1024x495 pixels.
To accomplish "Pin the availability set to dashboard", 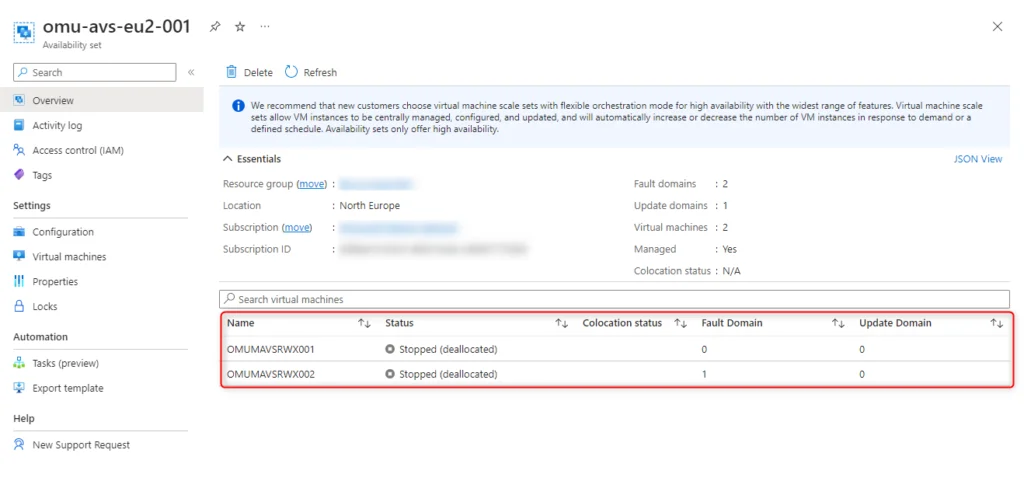I will [x=215, y=27].
